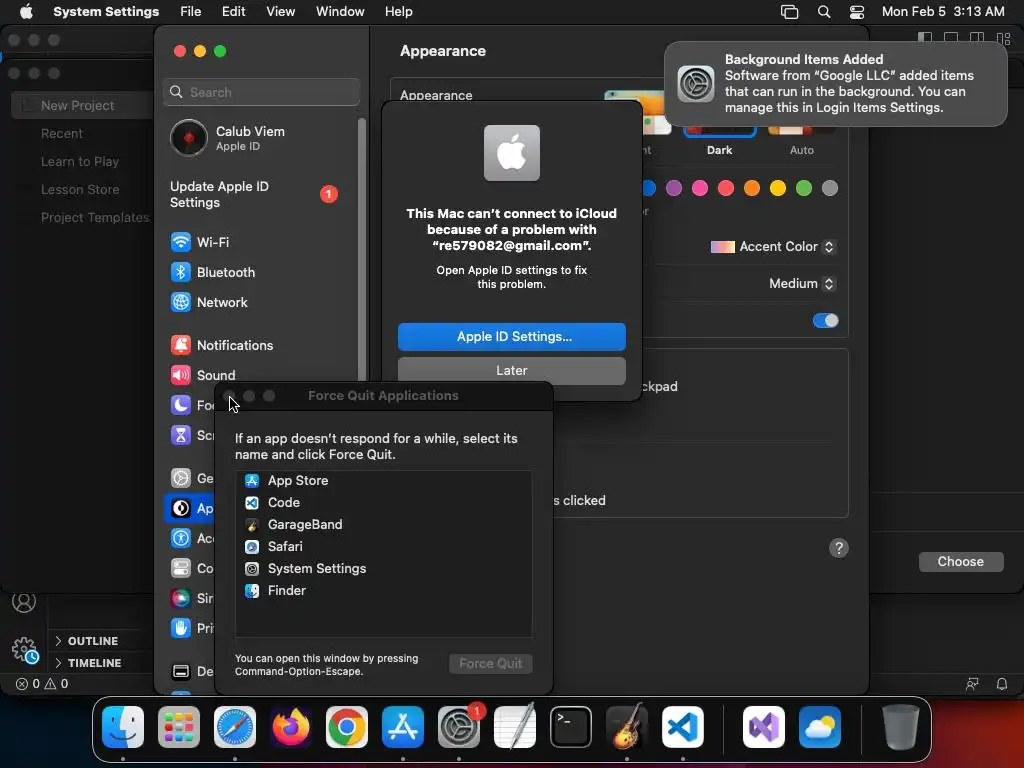Open the File menu

(191, 12)
